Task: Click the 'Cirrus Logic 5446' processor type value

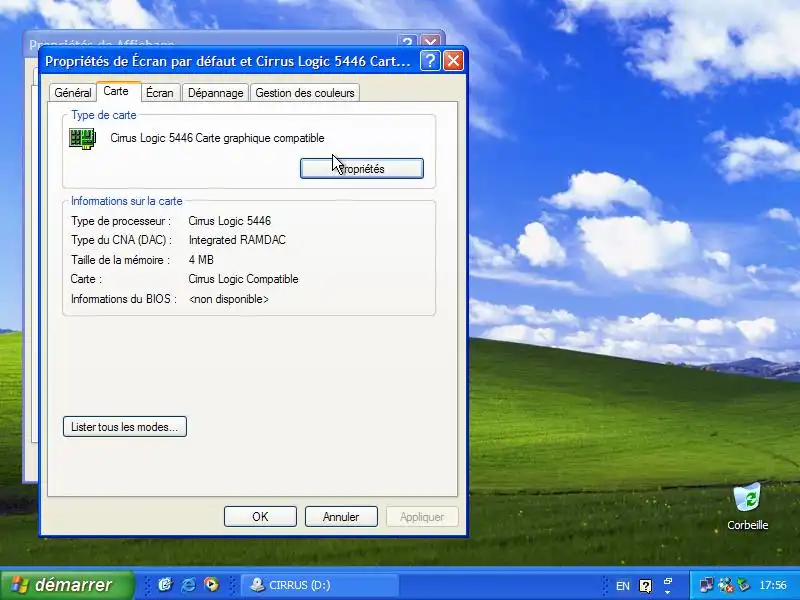Action: coord(230,221)
